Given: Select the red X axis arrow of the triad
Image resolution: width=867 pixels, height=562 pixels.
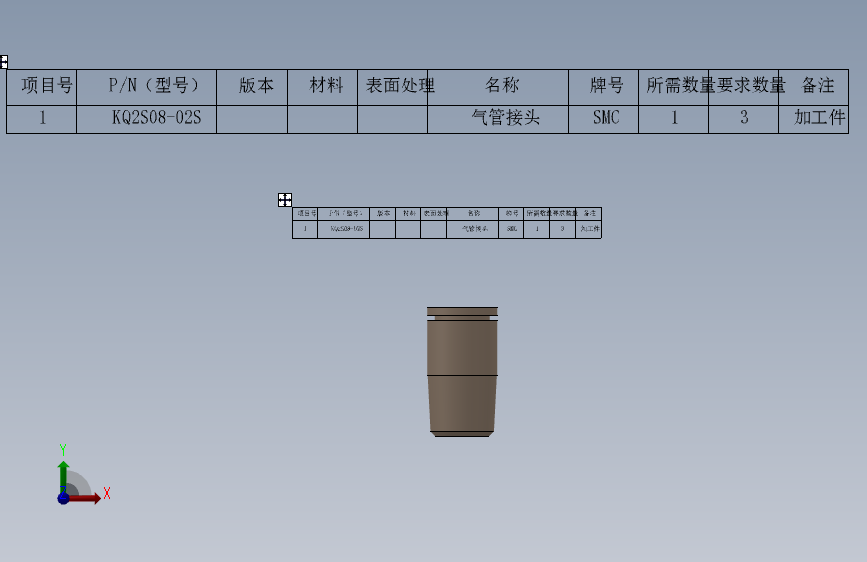Looking at the screenshot, I should 84,498.
